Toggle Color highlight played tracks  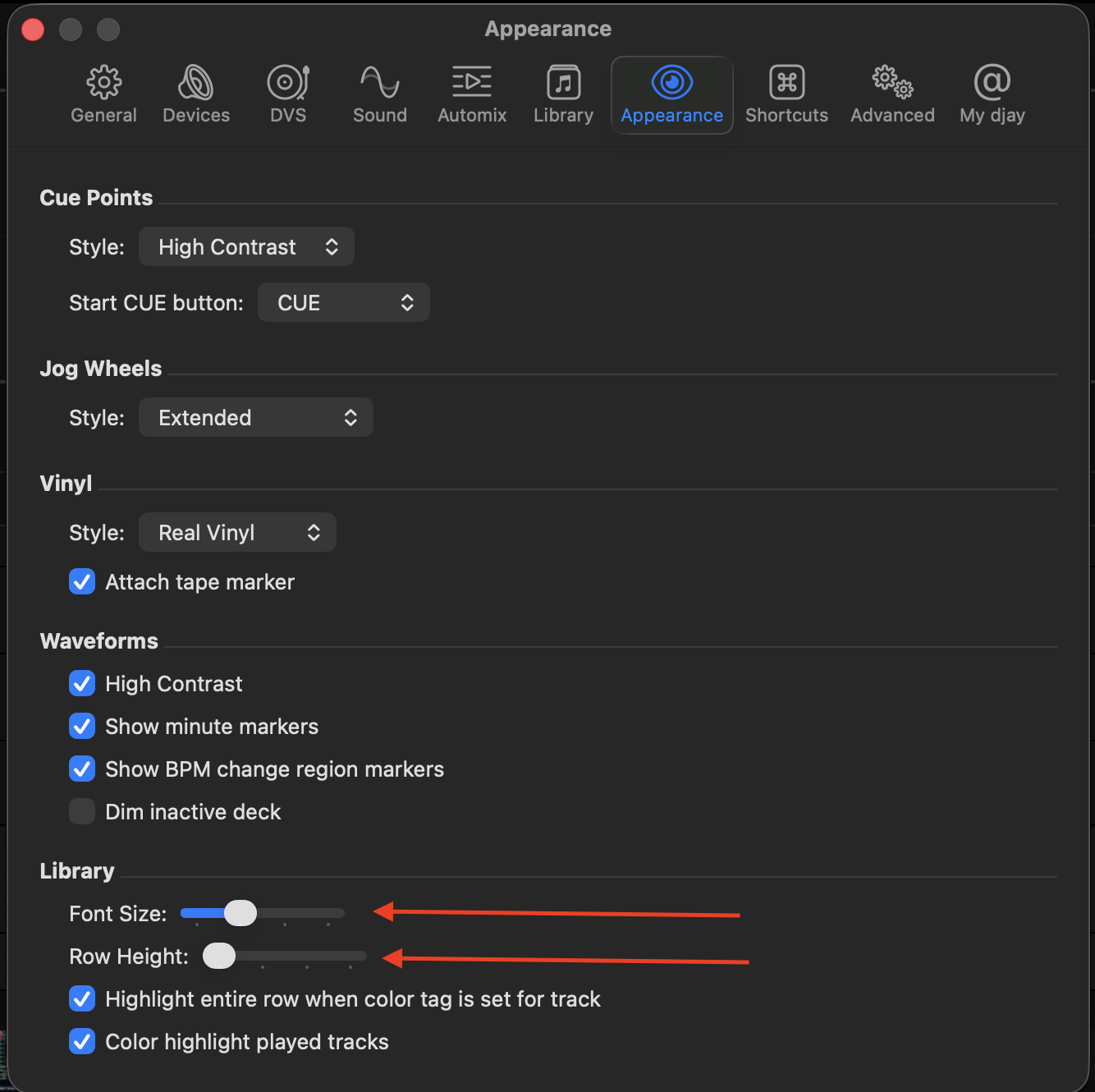[82, 1042]
